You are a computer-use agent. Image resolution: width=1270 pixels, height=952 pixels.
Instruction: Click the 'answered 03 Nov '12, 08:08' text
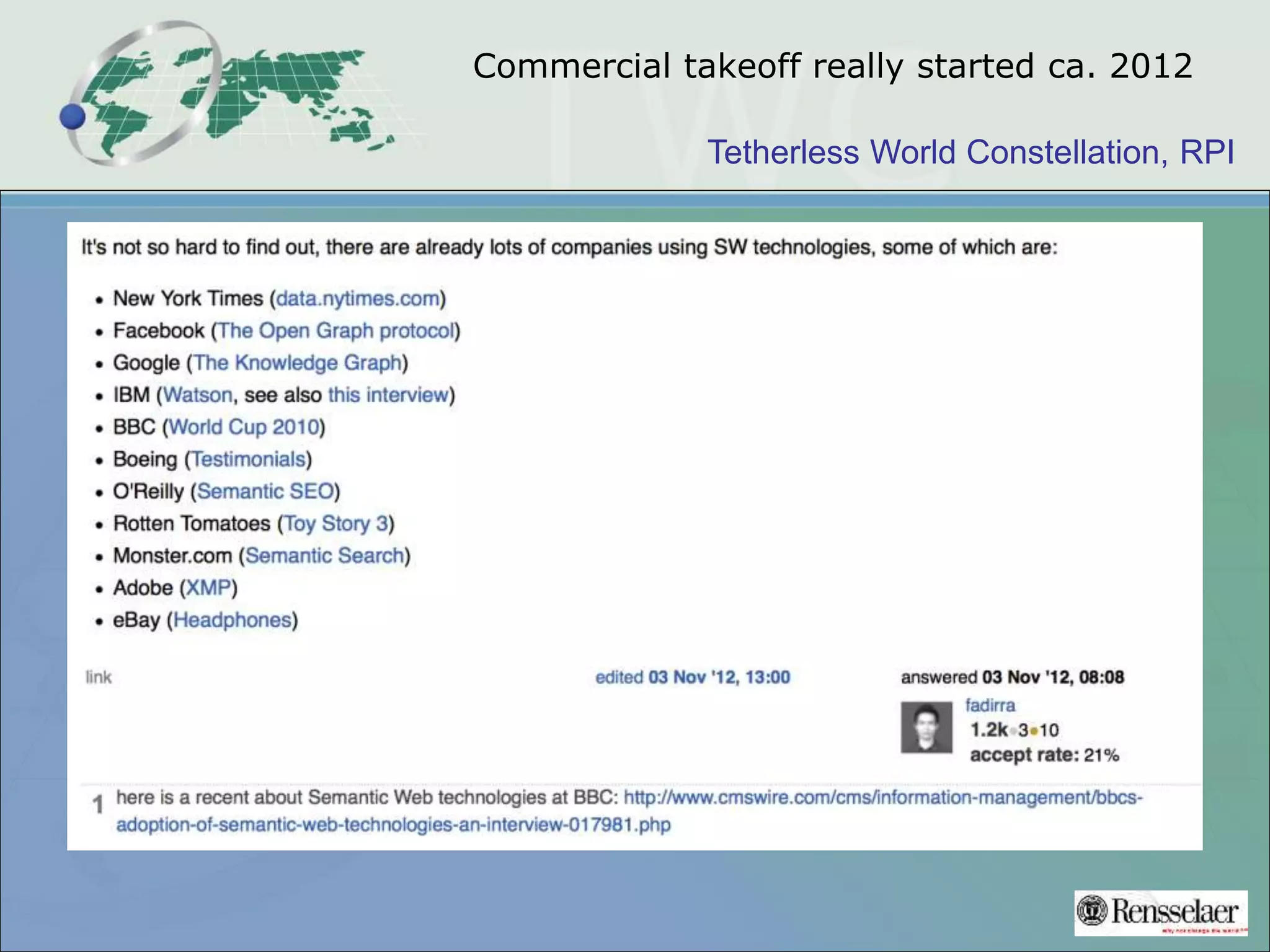click(x=1012, y=677)
